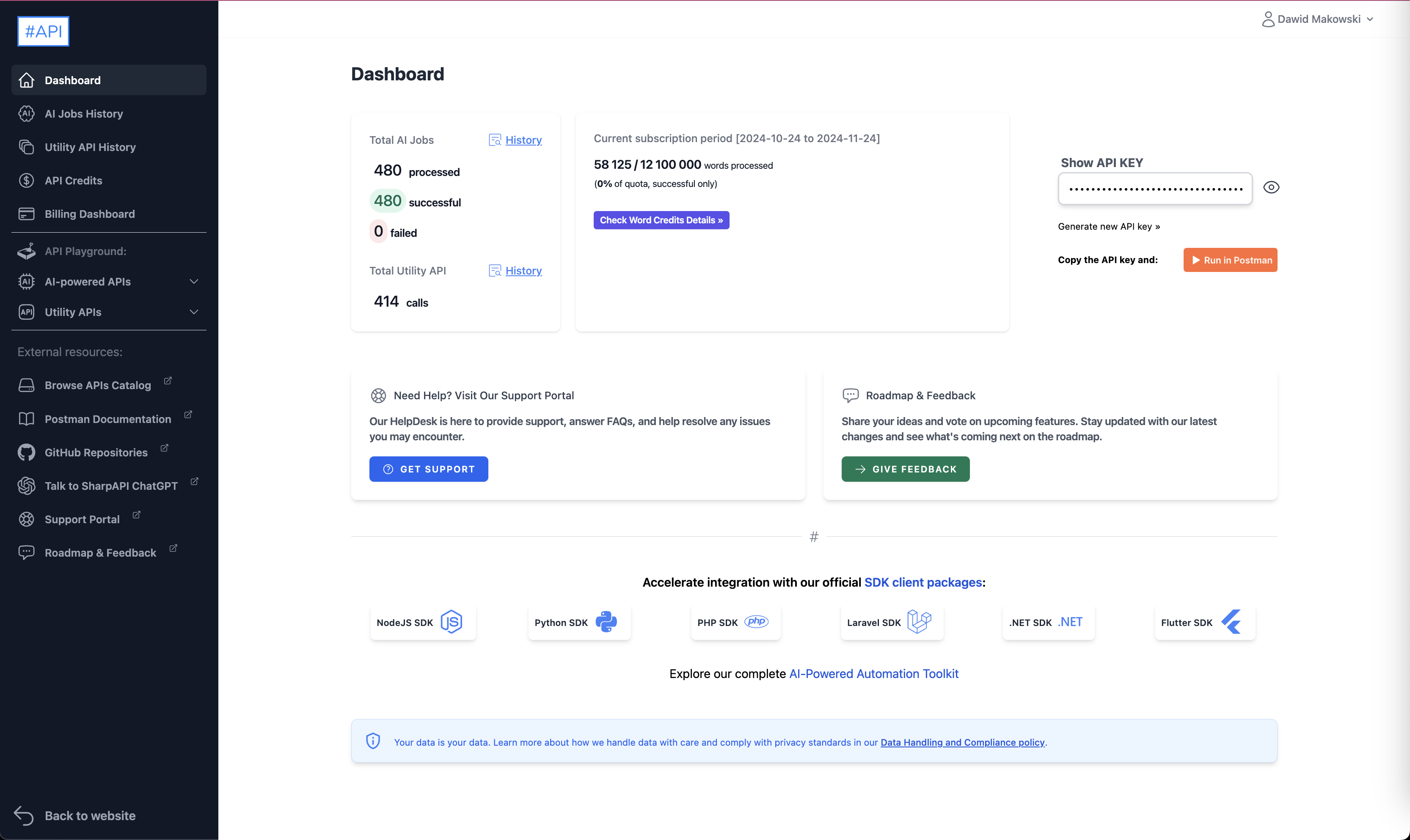This screenshot has width=1410, height=840.
Task: Expand the AI-powered APIs submenu
Action: [x=194, y=281]
